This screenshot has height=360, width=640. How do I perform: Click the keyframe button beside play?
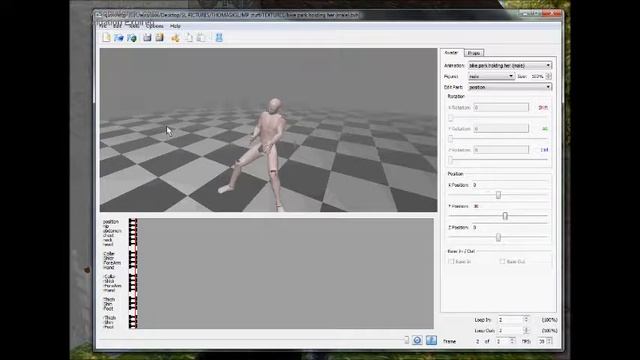pos(431,340)
